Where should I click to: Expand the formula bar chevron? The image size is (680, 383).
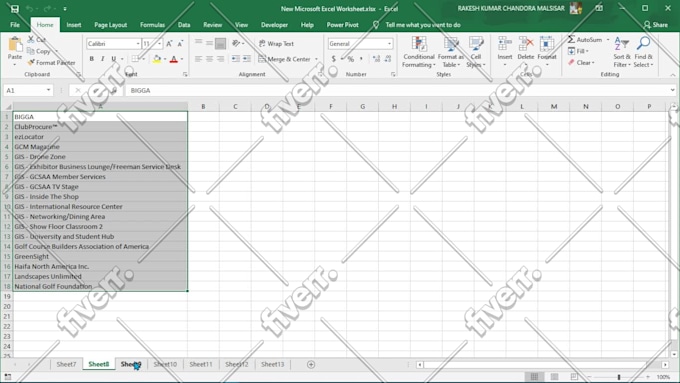(x=673, y=90)
